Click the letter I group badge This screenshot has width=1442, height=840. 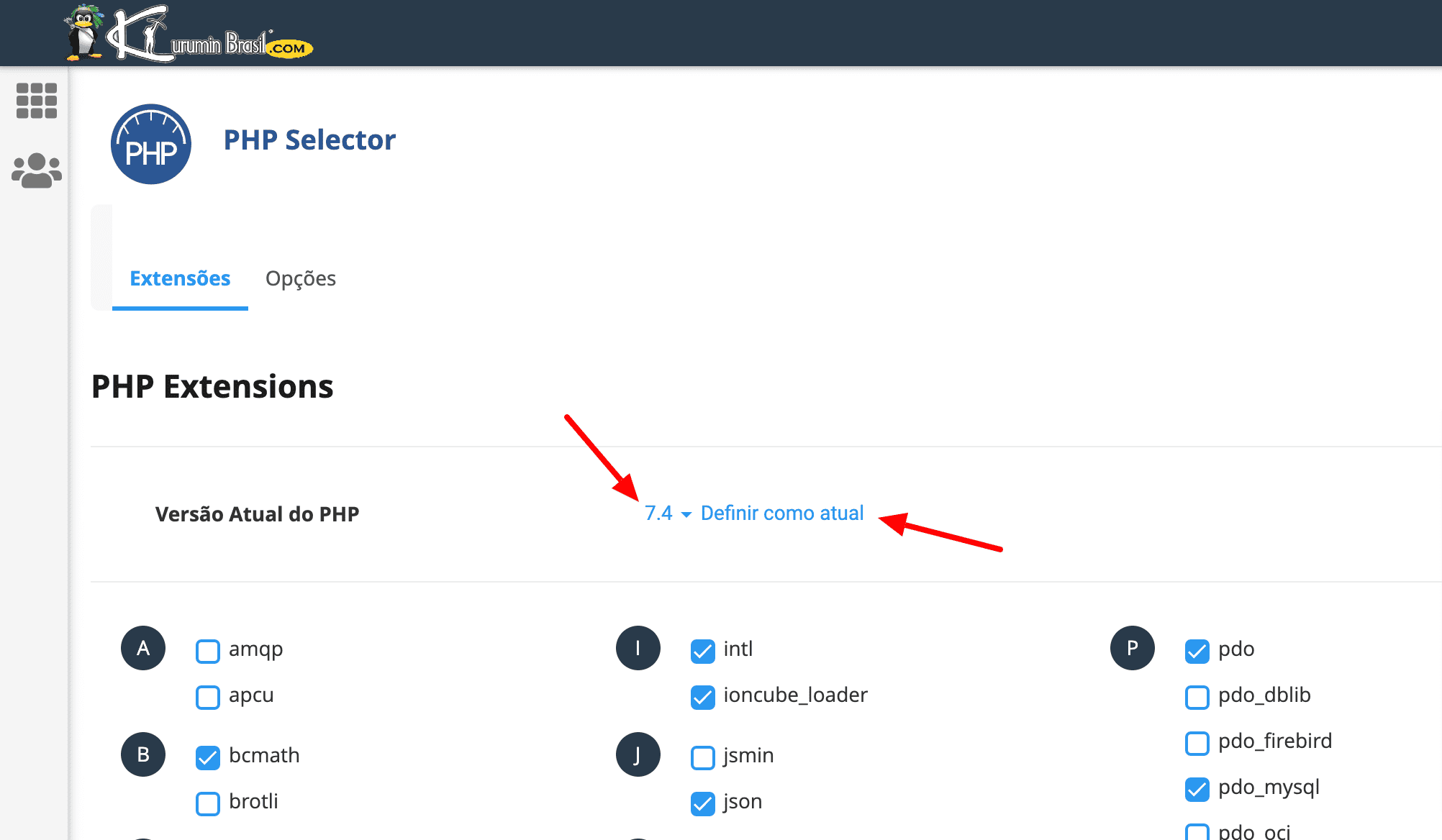pyautogui.click(x=638, y=648)
